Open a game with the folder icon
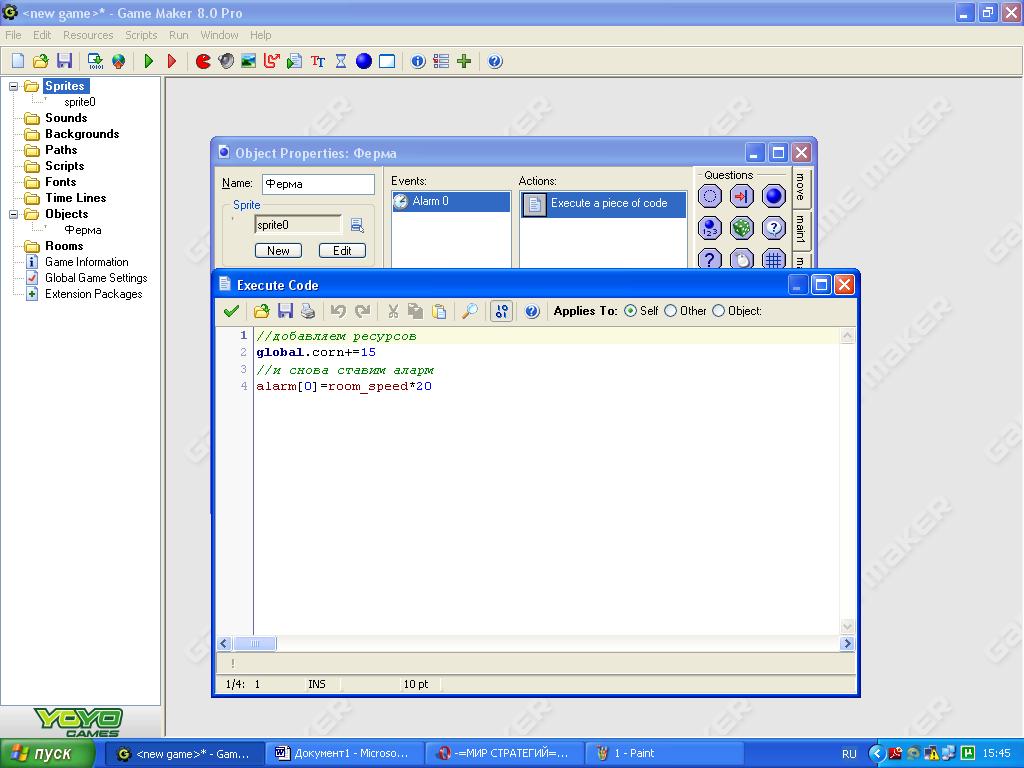 click(40, 61)
